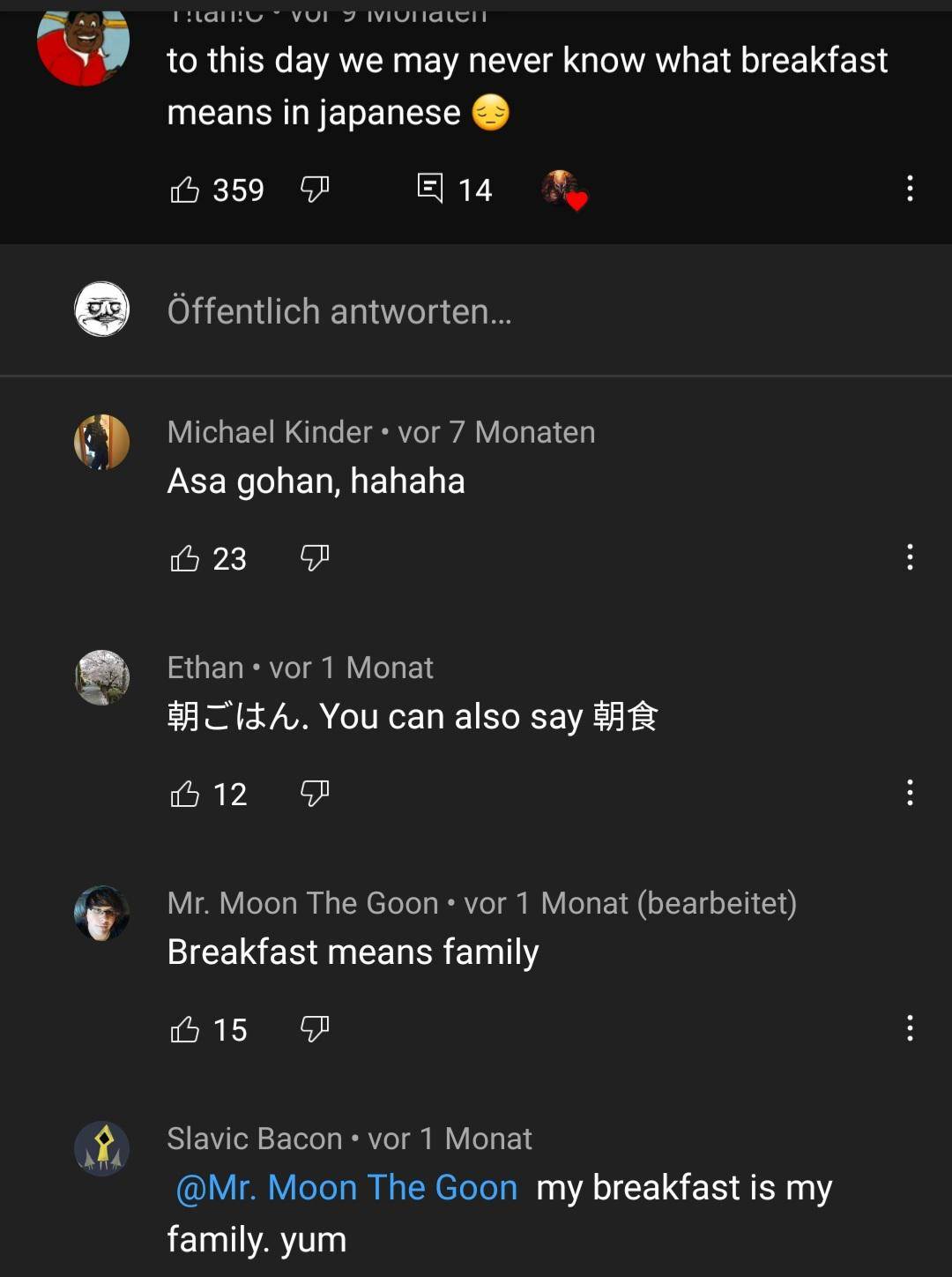This screenshot has height=1277, width=952.
Task: Dislike Michael Kinder's reply
Action: (315, 557)
